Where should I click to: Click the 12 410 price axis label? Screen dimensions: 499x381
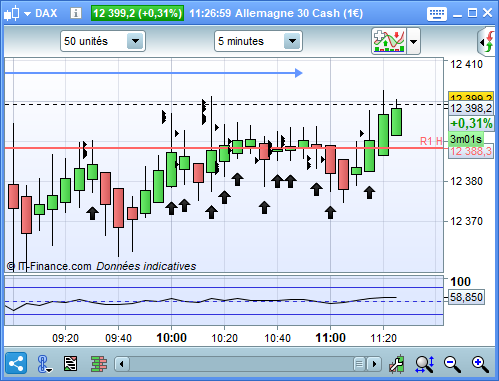(x=466, y=64)
